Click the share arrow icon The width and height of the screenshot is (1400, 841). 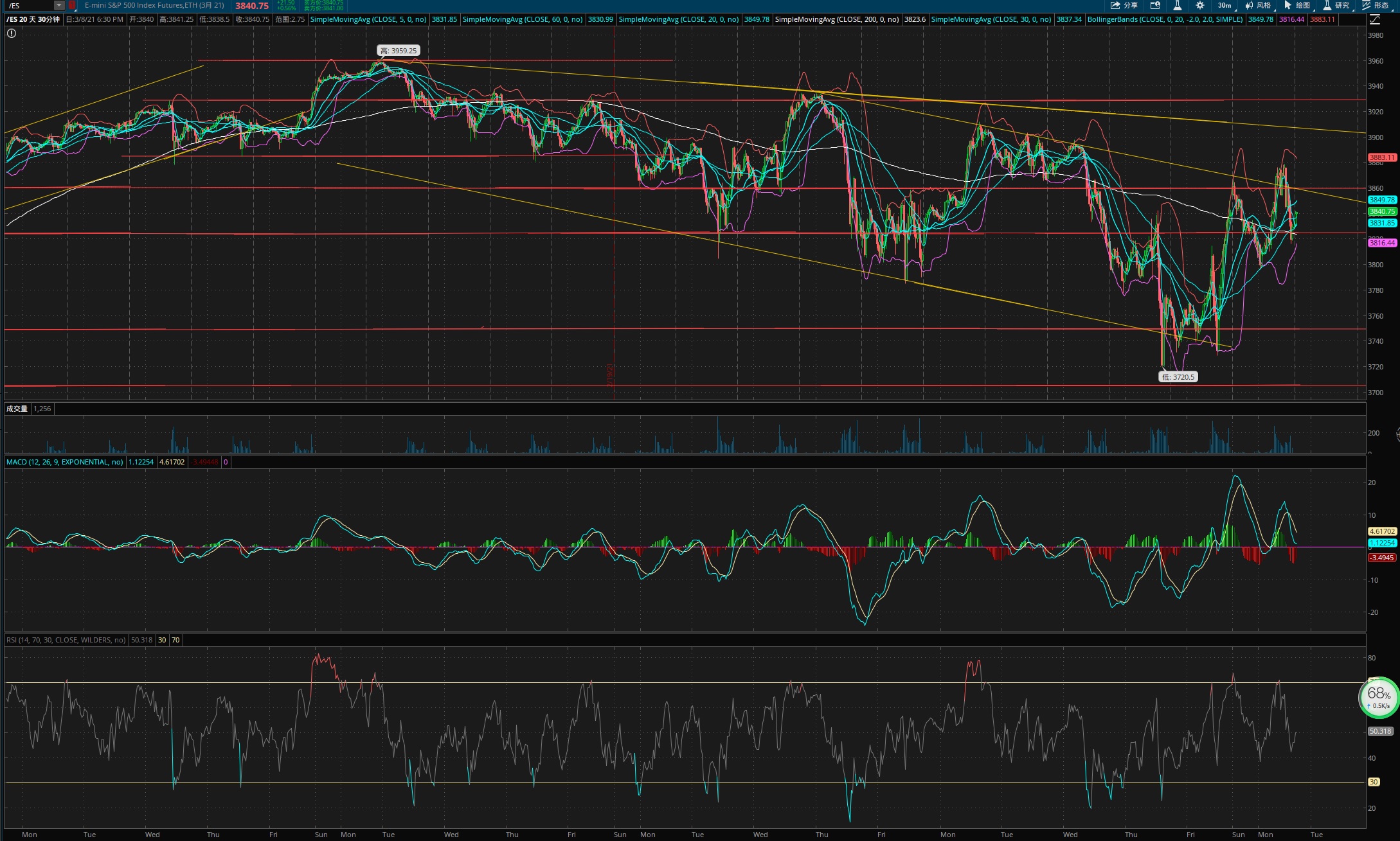point(1116,5)
